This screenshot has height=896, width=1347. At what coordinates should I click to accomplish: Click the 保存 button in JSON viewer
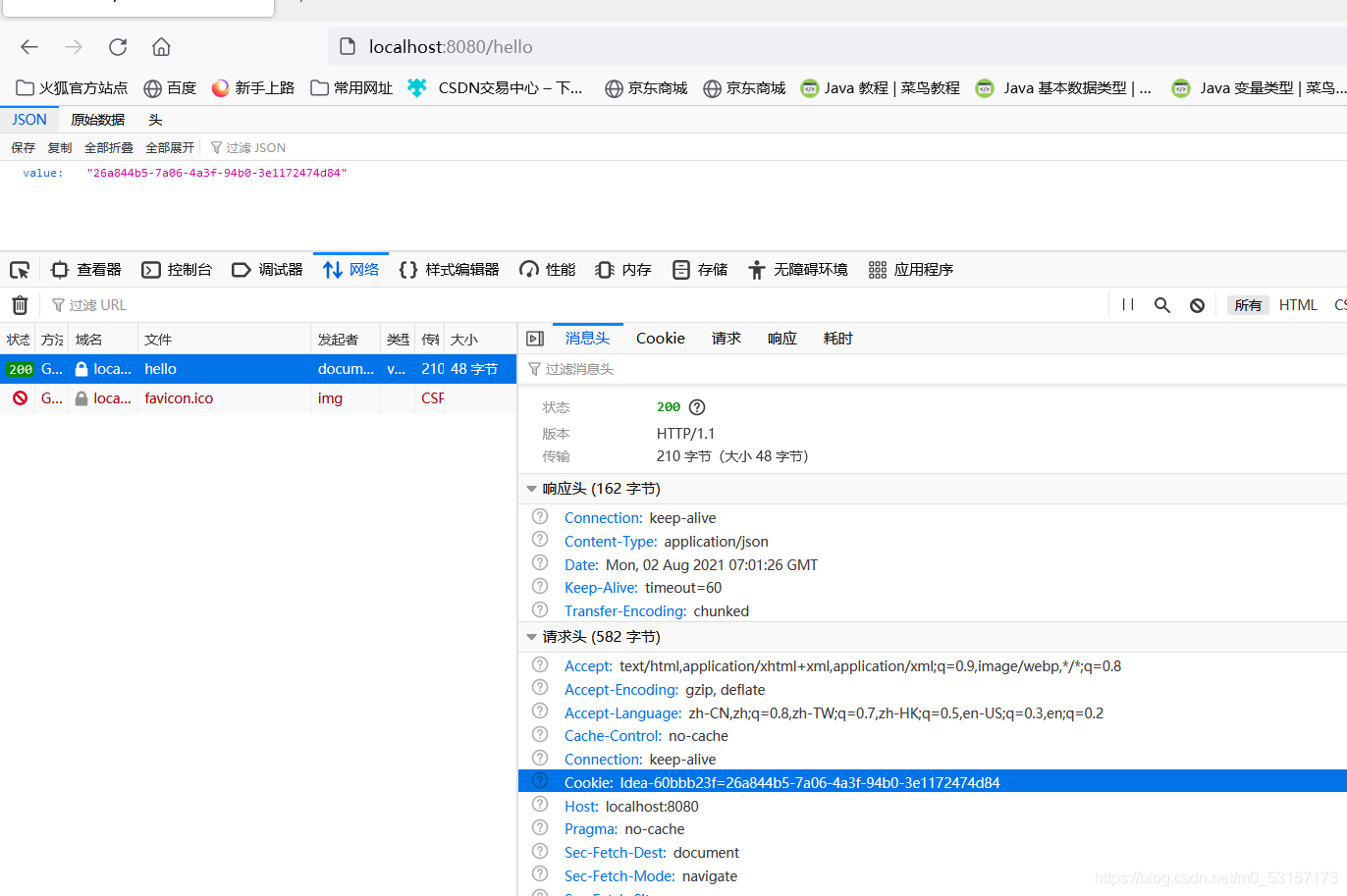pyautogui.click(x=23, y=148)
